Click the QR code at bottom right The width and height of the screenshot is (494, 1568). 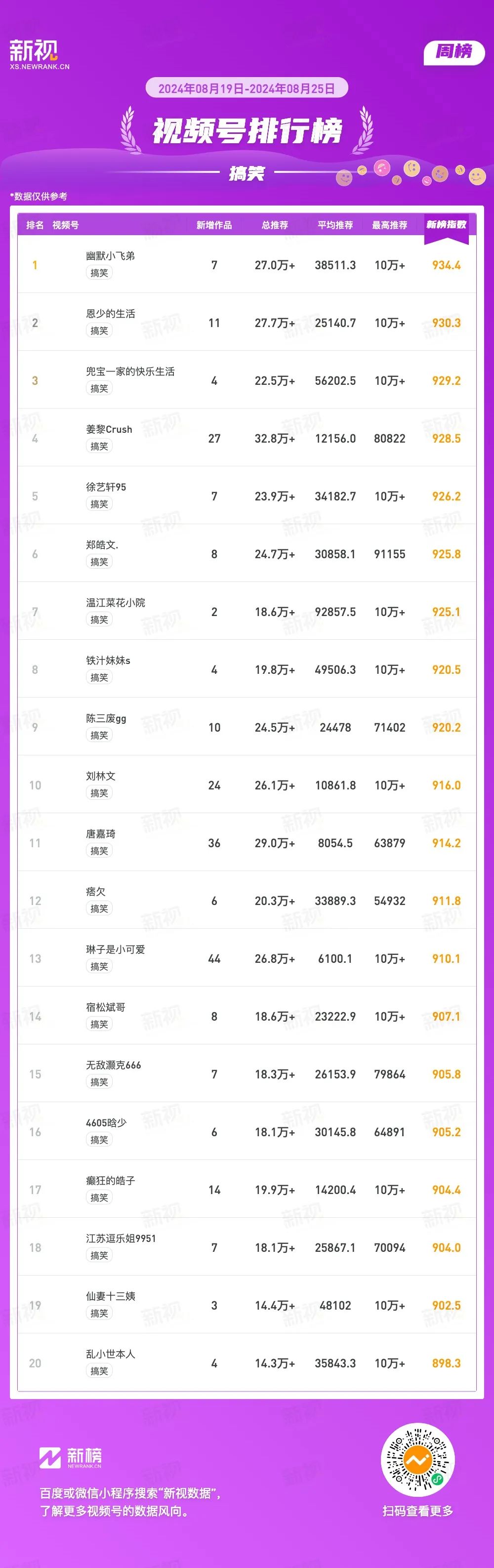(418, 1460)
